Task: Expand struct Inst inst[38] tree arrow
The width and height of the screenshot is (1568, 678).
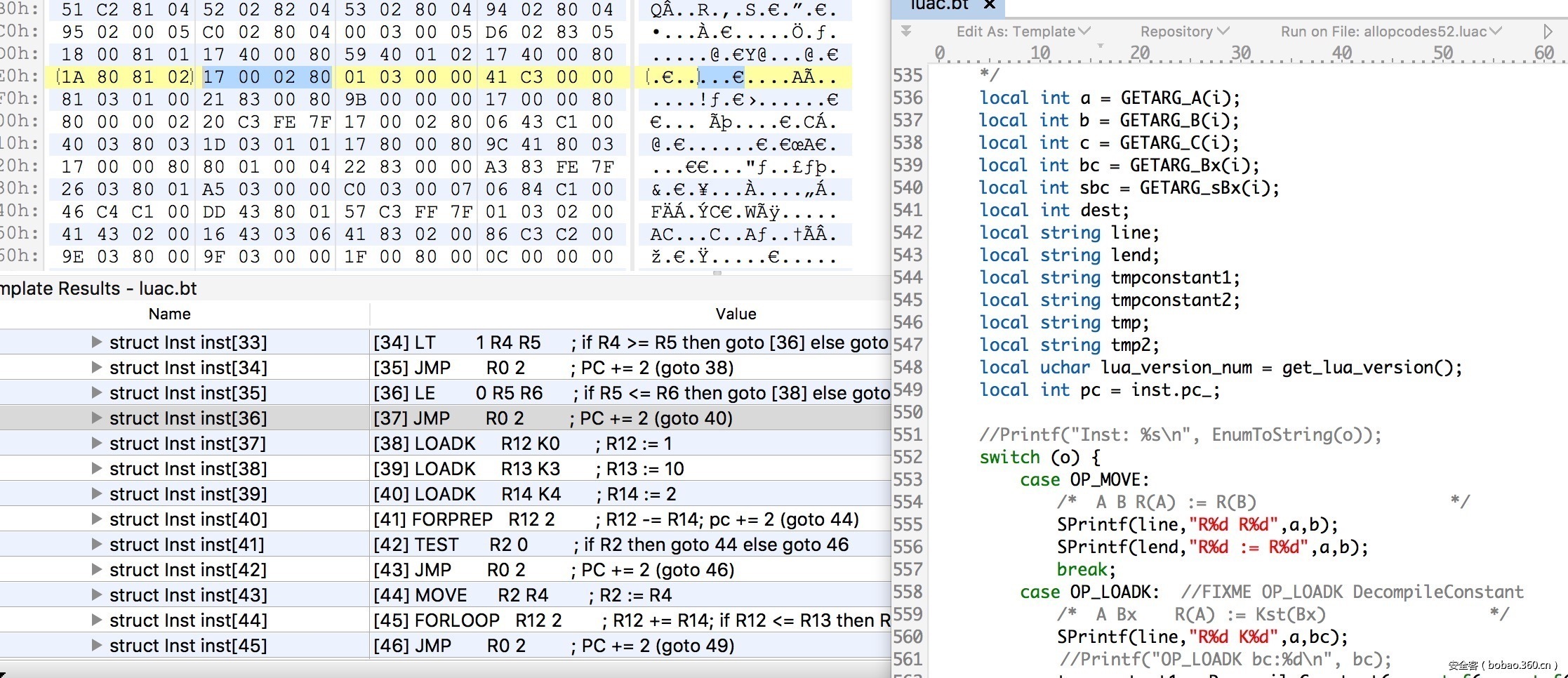Action: click(97, 469)
